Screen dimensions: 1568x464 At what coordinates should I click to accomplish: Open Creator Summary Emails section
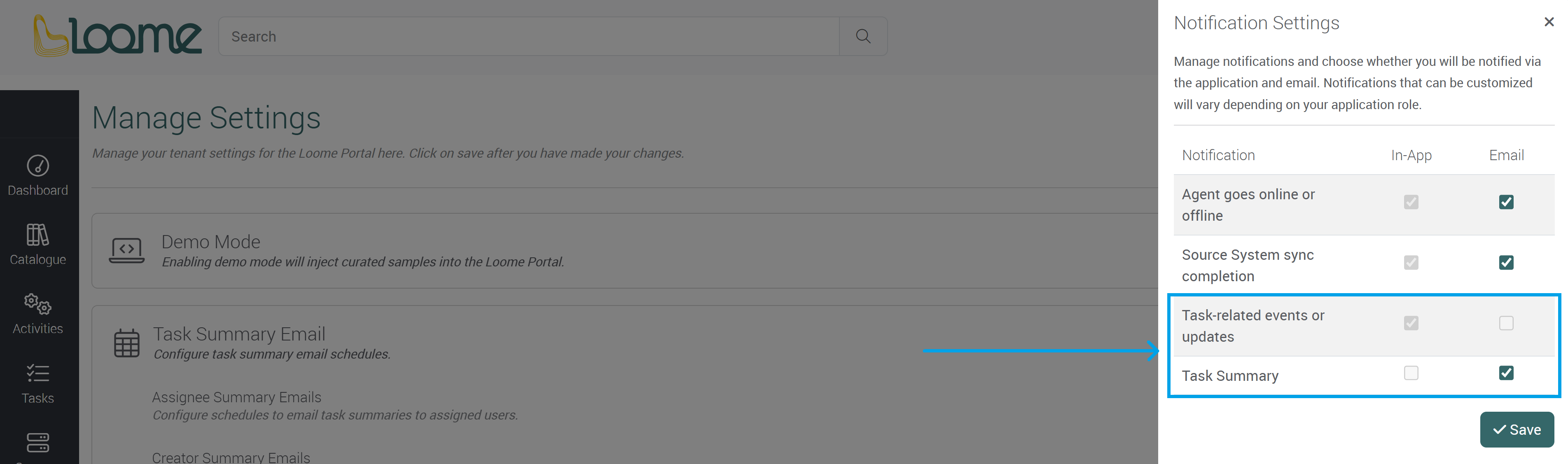pos(230,457)
